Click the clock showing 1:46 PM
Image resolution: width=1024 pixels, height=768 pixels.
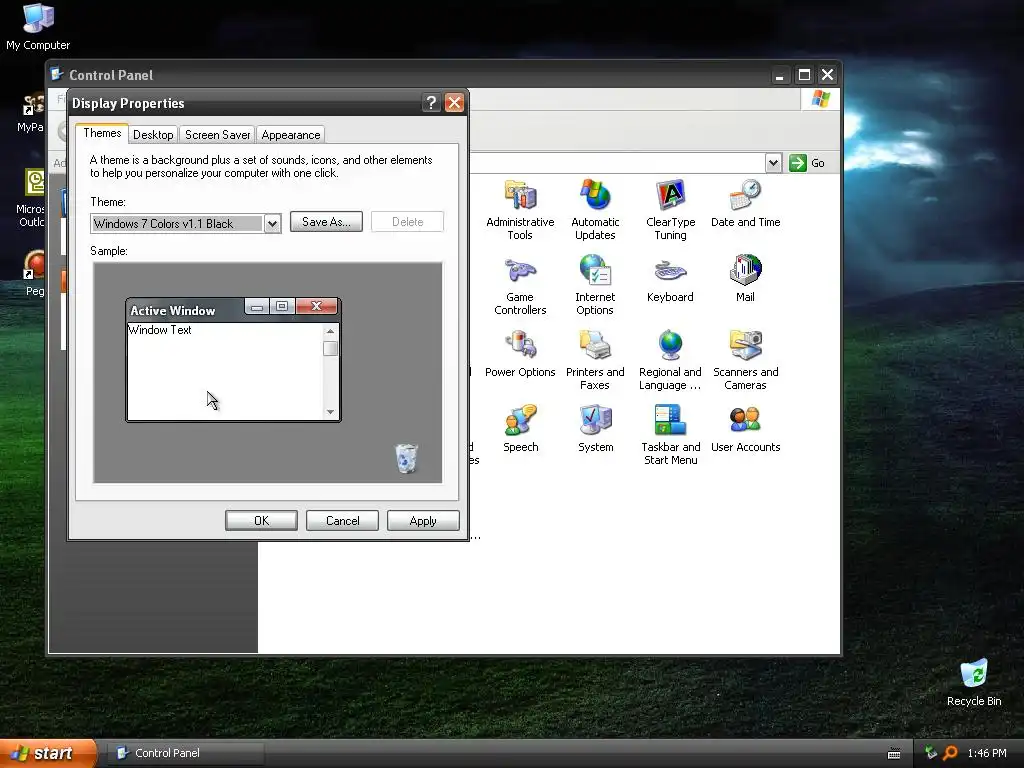tap(987, 753)
